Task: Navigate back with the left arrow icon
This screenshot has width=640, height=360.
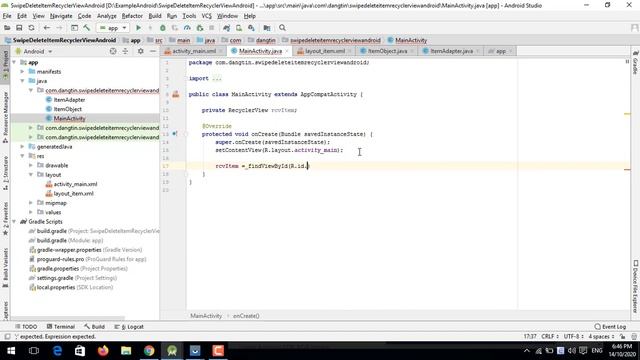Action: click(47, 28)
